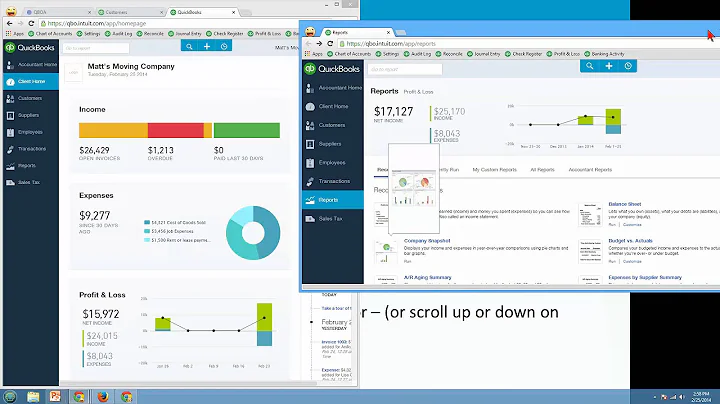Switch to the QBOA browser tab

57,12
